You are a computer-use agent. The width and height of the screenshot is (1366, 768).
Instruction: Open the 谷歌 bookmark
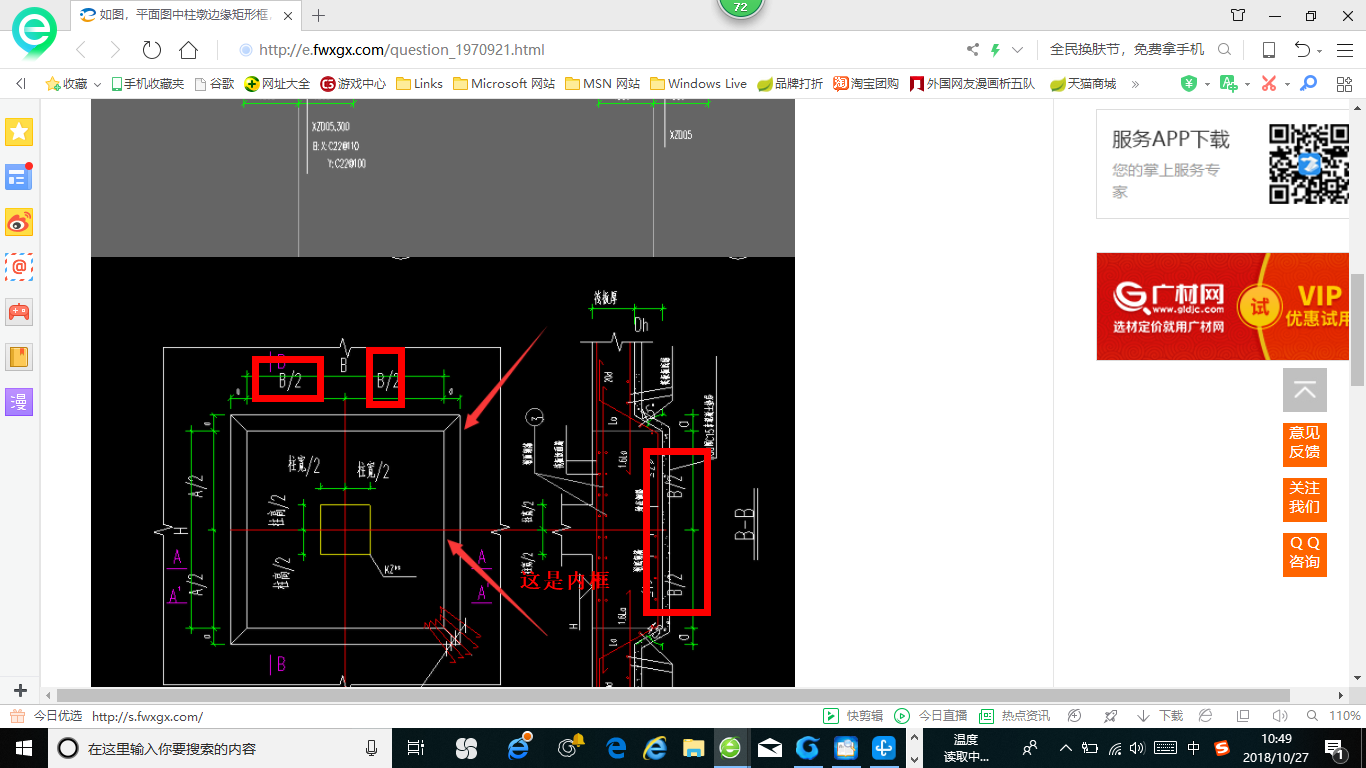point(214,84)
